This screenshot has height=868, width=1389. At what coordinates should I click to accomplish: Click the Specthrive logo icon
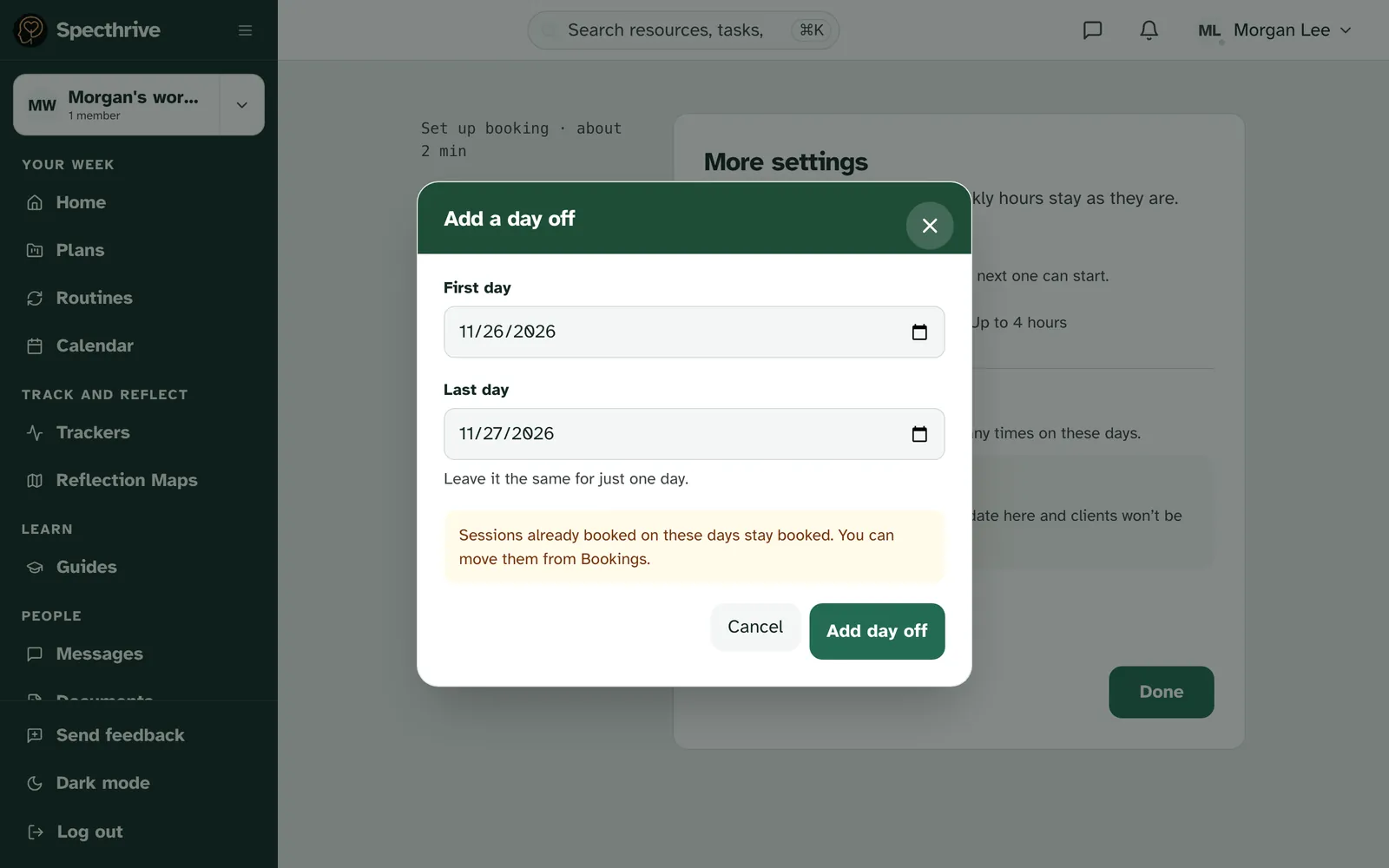click(30, 30)
